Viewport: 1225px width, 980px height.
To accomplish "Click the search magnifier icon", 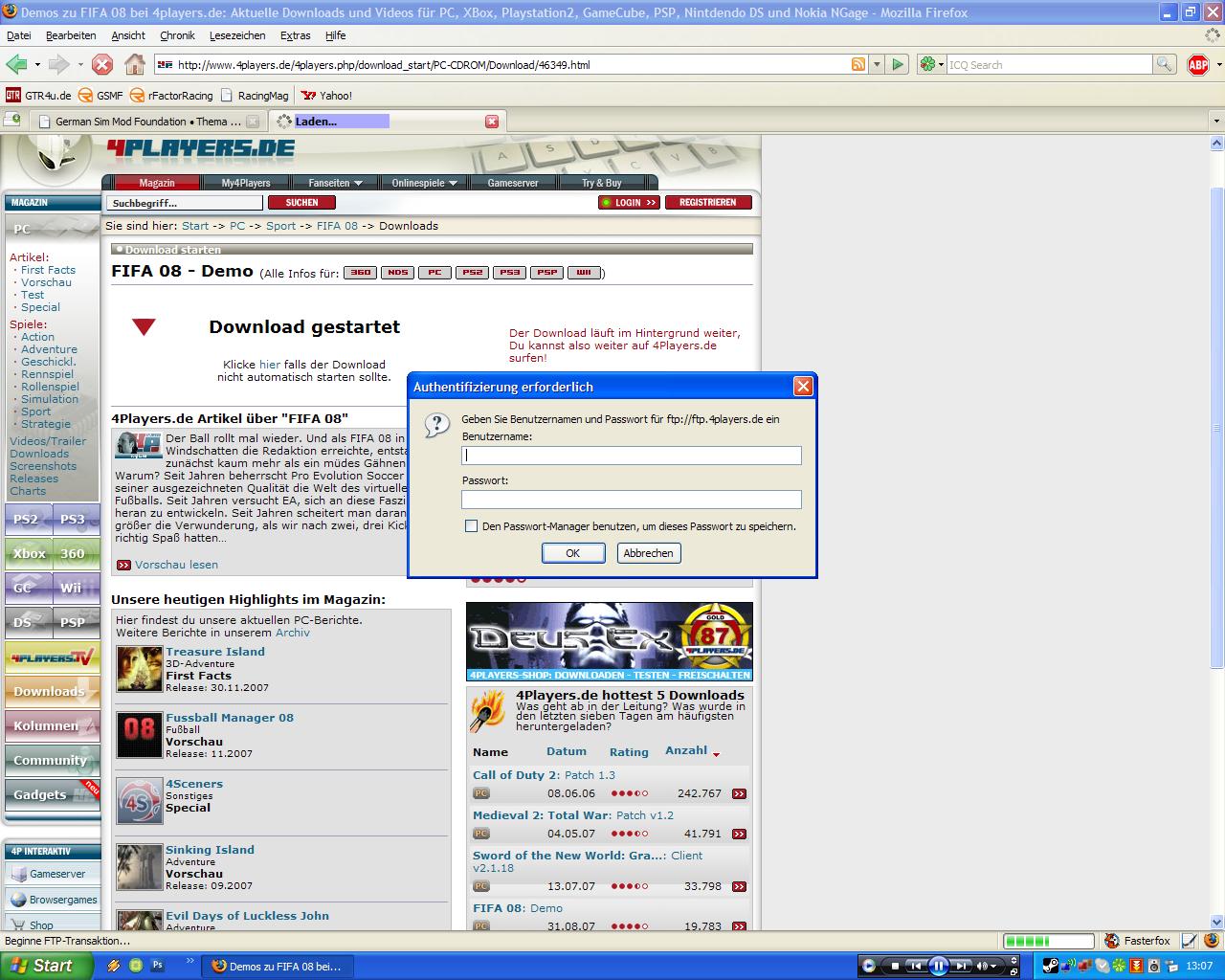I will click(x=1164, y=65).
